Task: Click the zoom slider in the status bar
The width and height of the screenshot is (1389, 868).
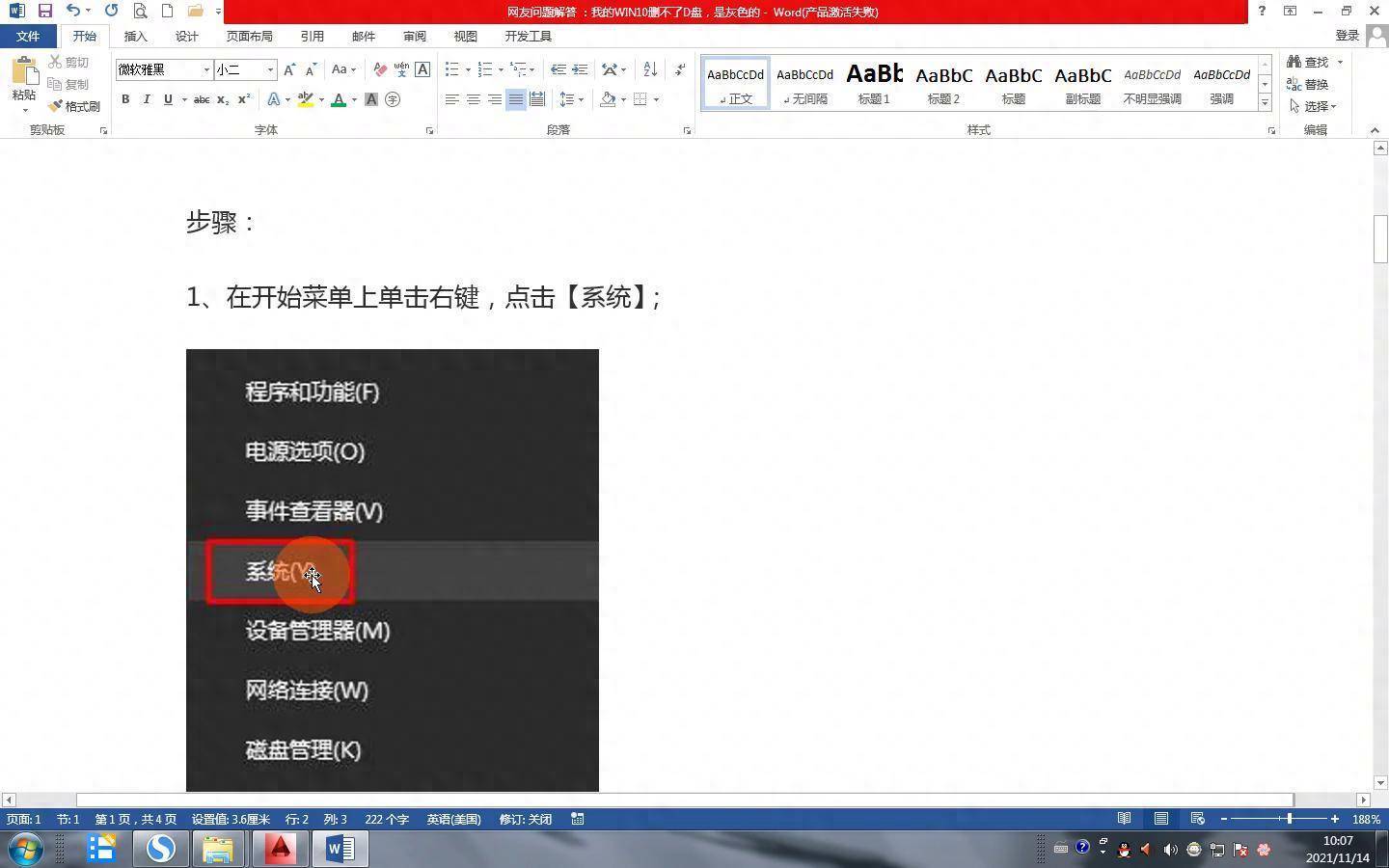Action: (1289, 819)
